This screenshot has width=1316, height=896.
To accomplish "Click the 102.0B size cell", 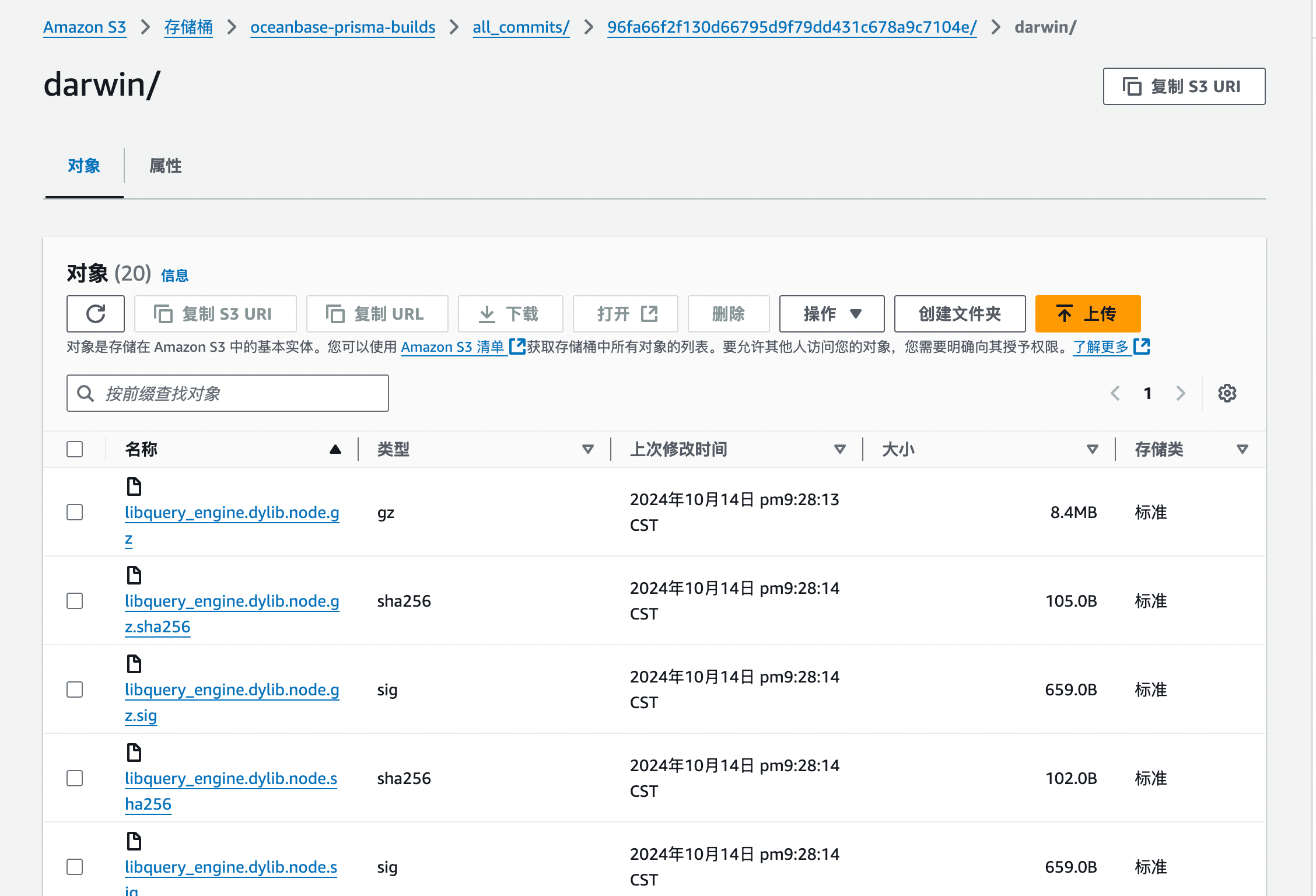I will tap(1071, 778).
